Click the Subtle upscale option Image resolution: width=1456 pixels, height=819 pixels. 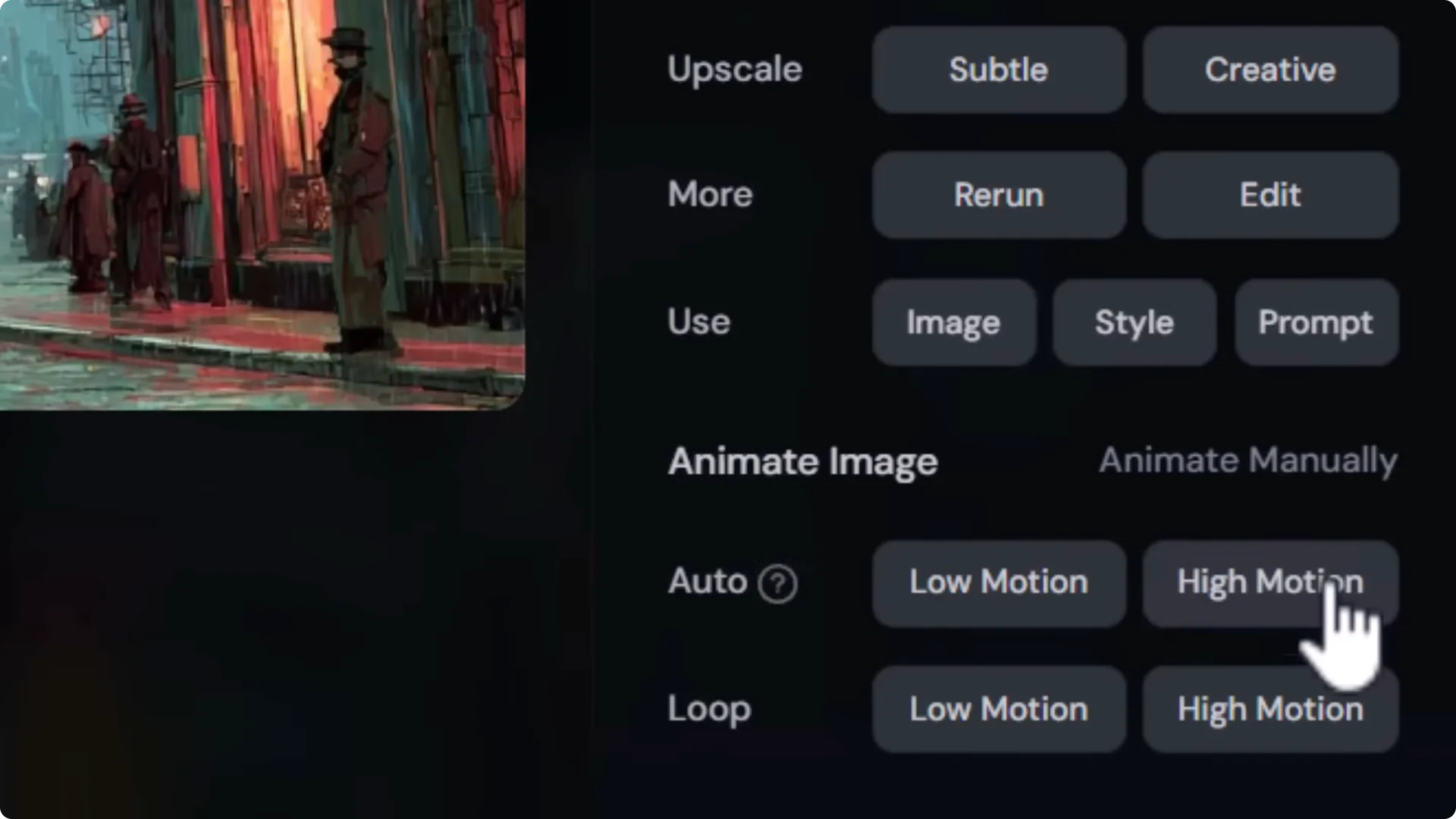[x=998, y=70]
